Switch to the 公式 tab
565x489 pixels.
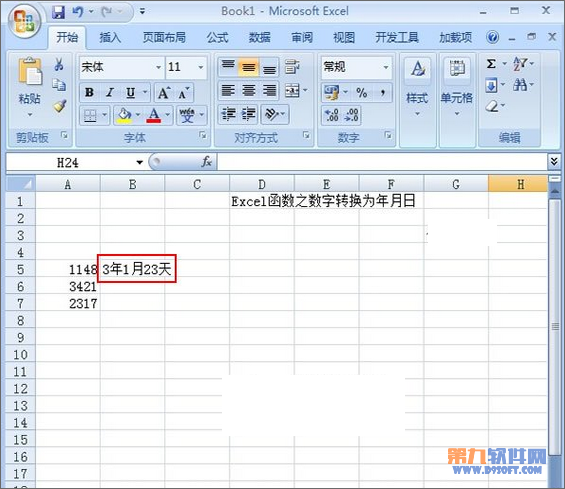pos(218,37)
